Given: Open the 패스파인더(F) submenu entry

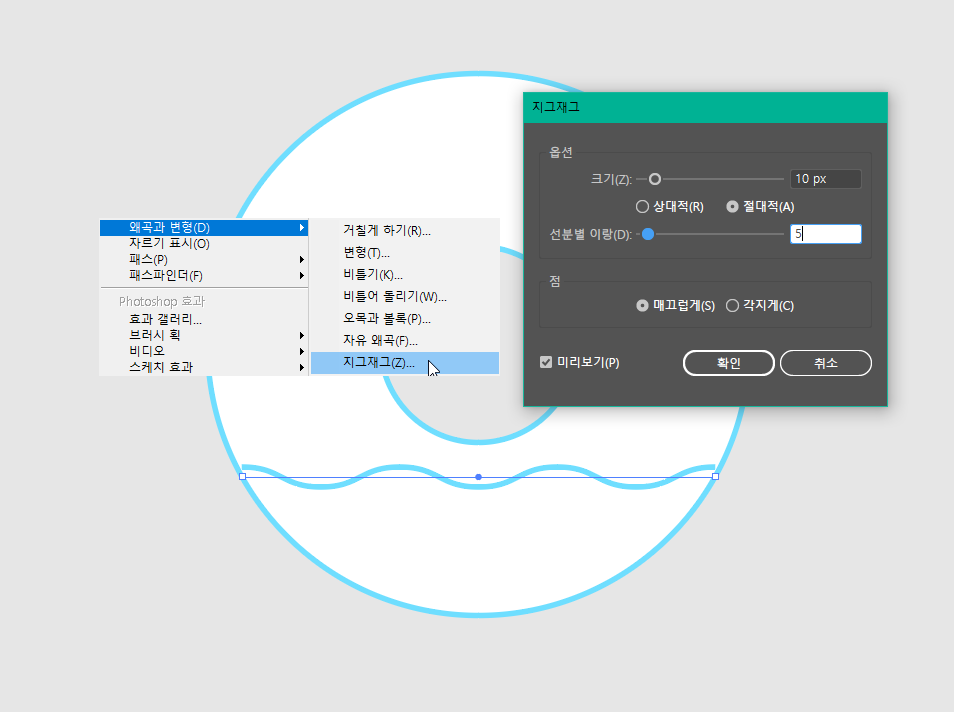Looking at the screenshot, I should click(x=203, y=276).
